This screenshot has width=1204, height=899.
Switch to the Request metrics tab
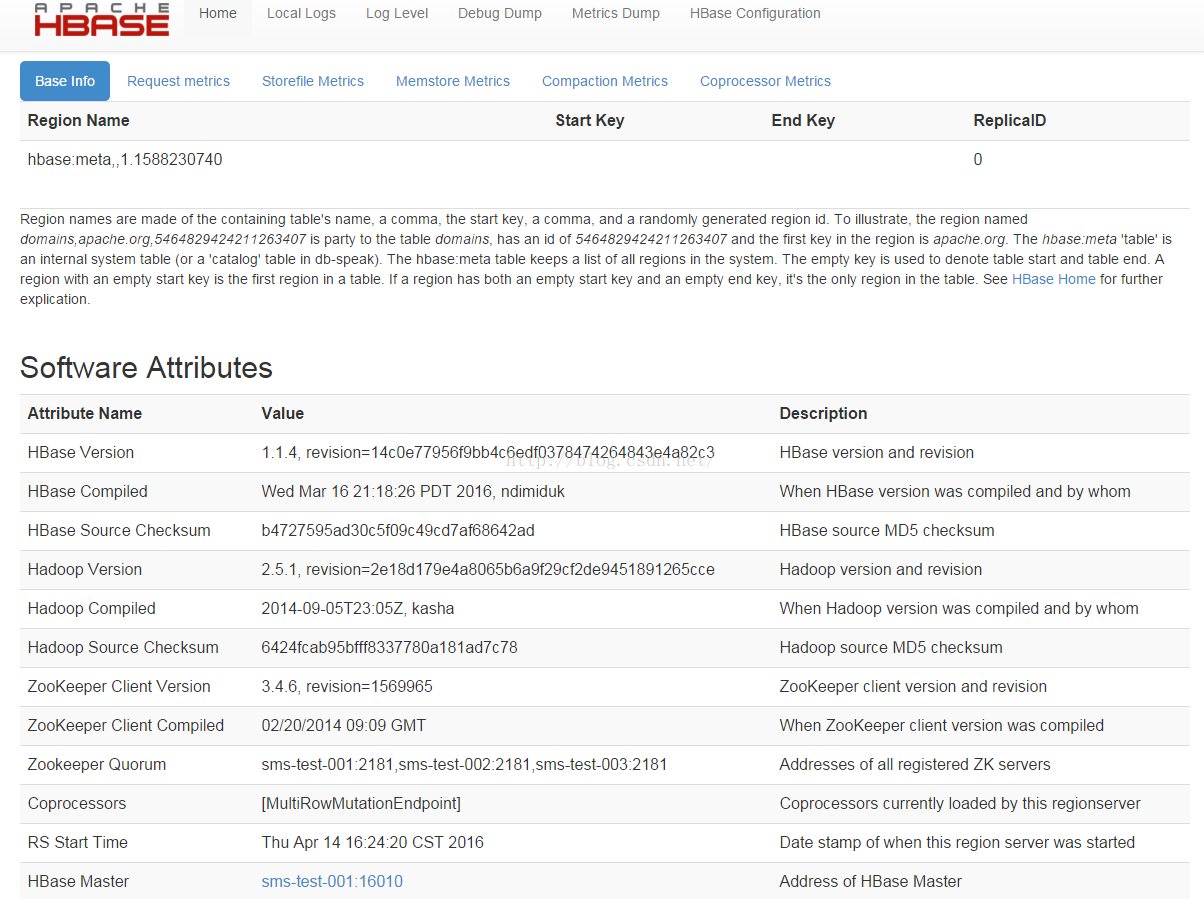tap(178, 81)
